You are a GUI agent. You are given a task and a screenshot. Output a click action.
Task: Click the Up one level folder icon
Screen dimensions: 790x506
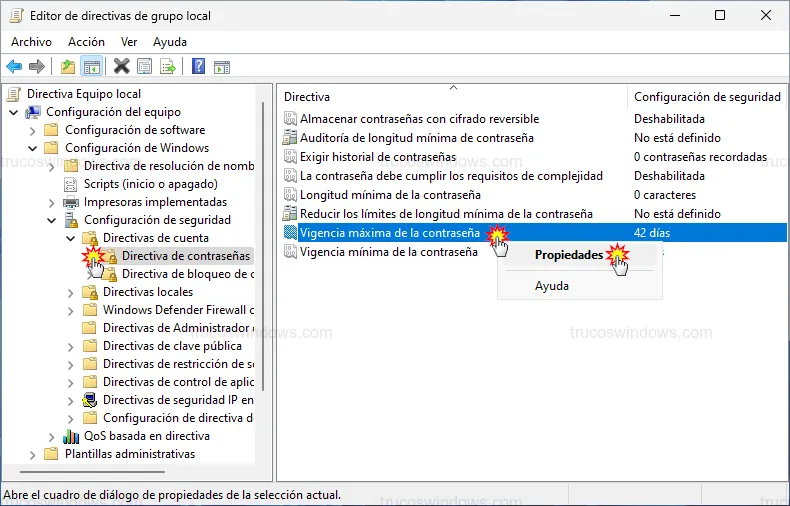67,67
